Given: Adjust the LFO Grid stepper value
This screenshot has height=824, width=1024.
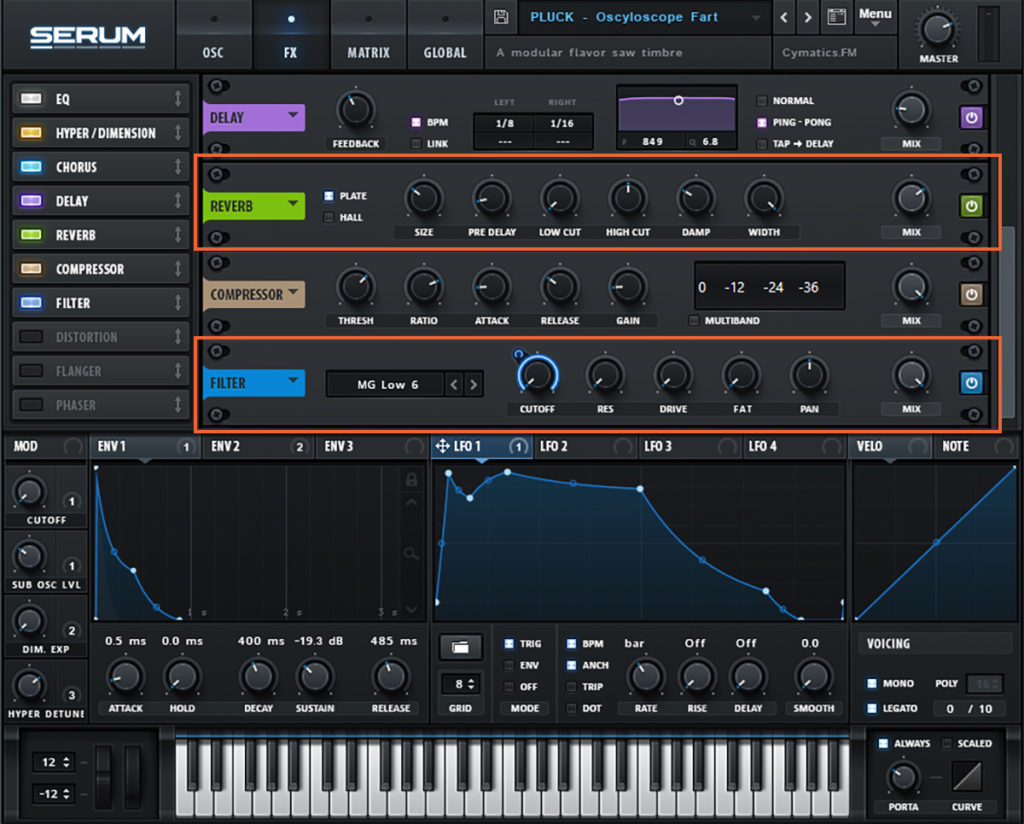Looking at the screenshot, I should point(461,684).
